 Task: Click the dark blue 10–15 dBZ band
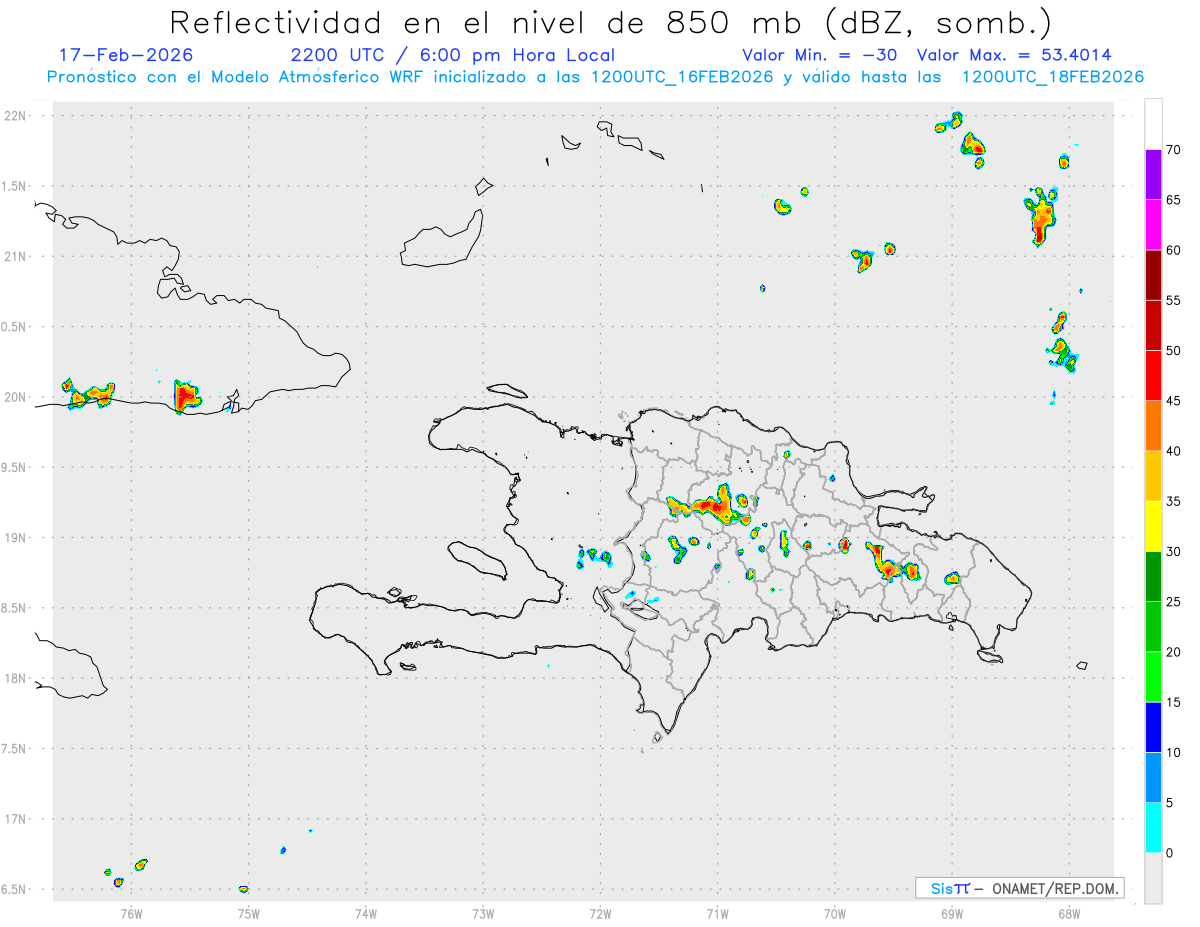point(1153,727)
